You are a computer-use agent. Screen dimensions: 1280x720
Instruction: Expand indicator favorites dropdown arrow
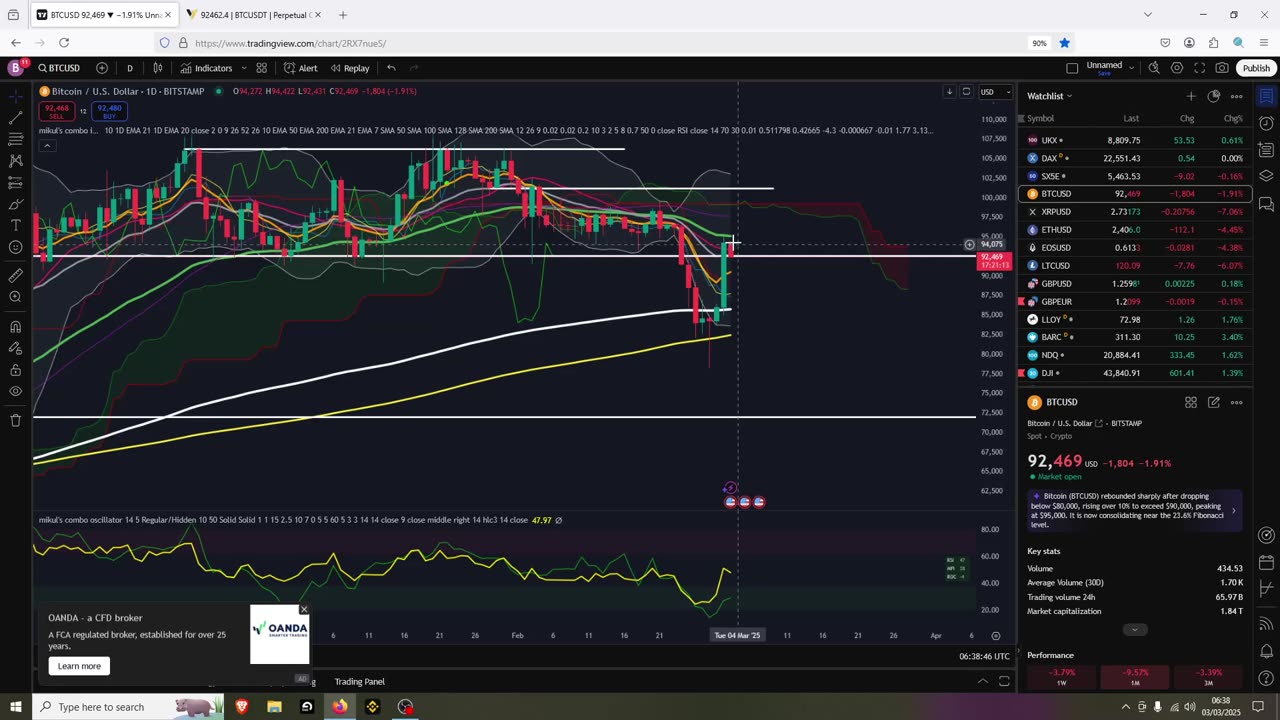click(242, 68)
